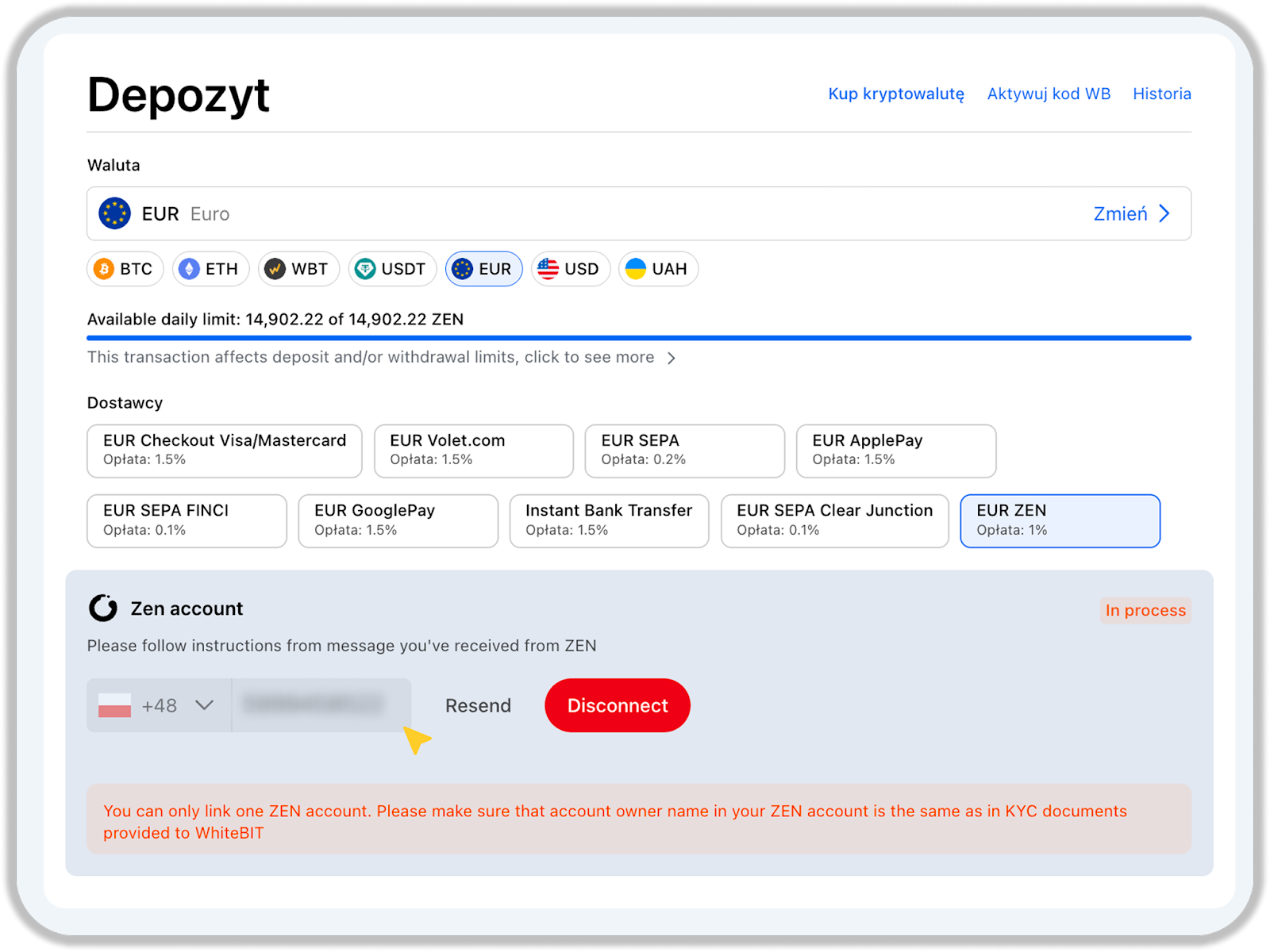Select the BTC Bitcoin coin icon
Viewport: 1270px width, 952px height.
[104, 269]
